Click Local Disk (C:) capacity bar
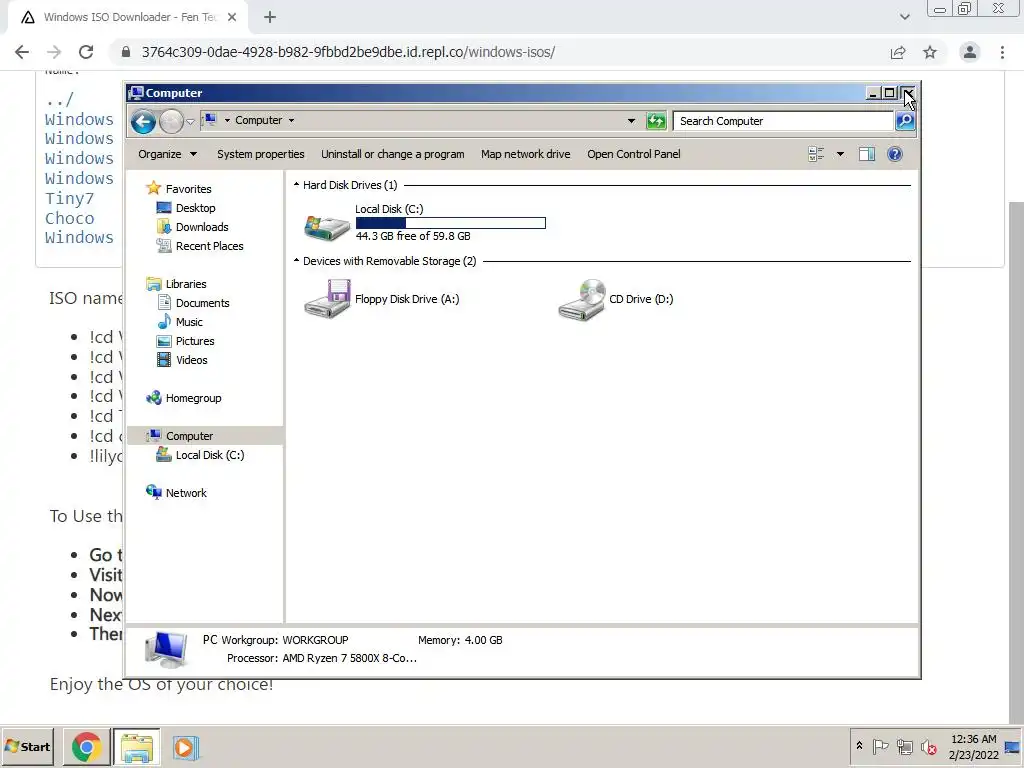This screenshot has height=768, width=1024. coord(451,223)
